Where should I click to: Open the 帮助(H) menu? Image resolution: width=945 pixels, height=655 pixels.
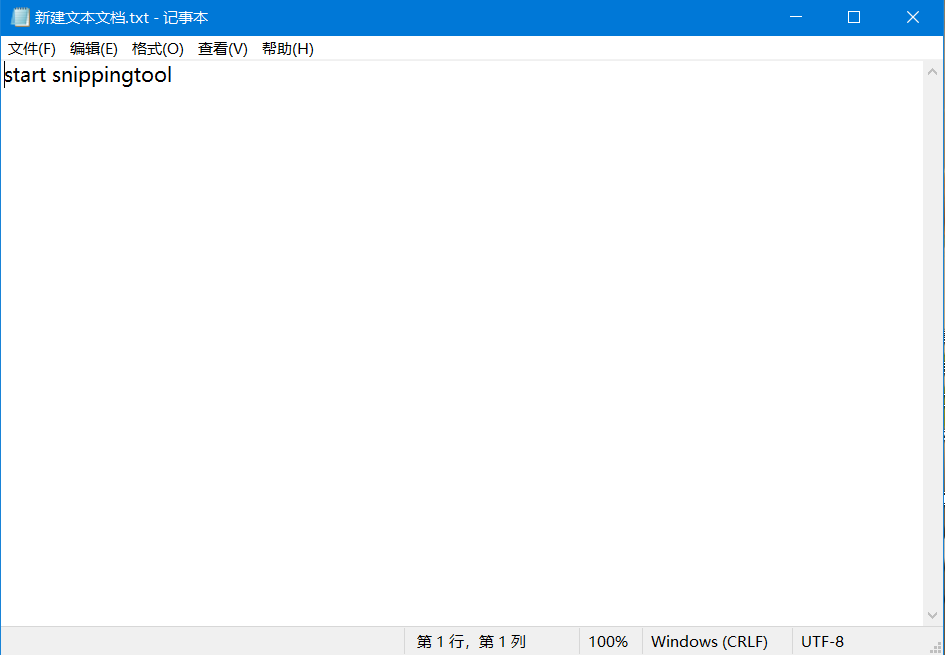(288, 49)
